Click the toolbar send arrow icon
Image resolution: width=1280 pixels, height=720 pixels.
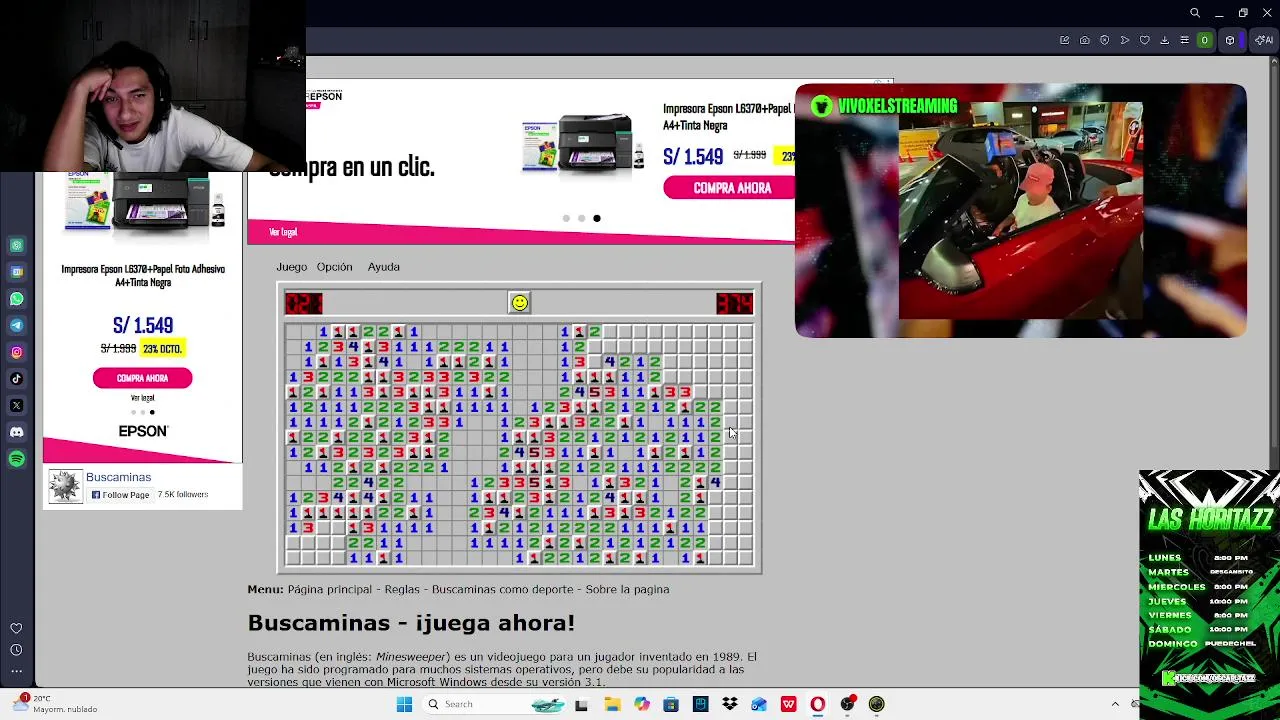[x=1124, y=40]
